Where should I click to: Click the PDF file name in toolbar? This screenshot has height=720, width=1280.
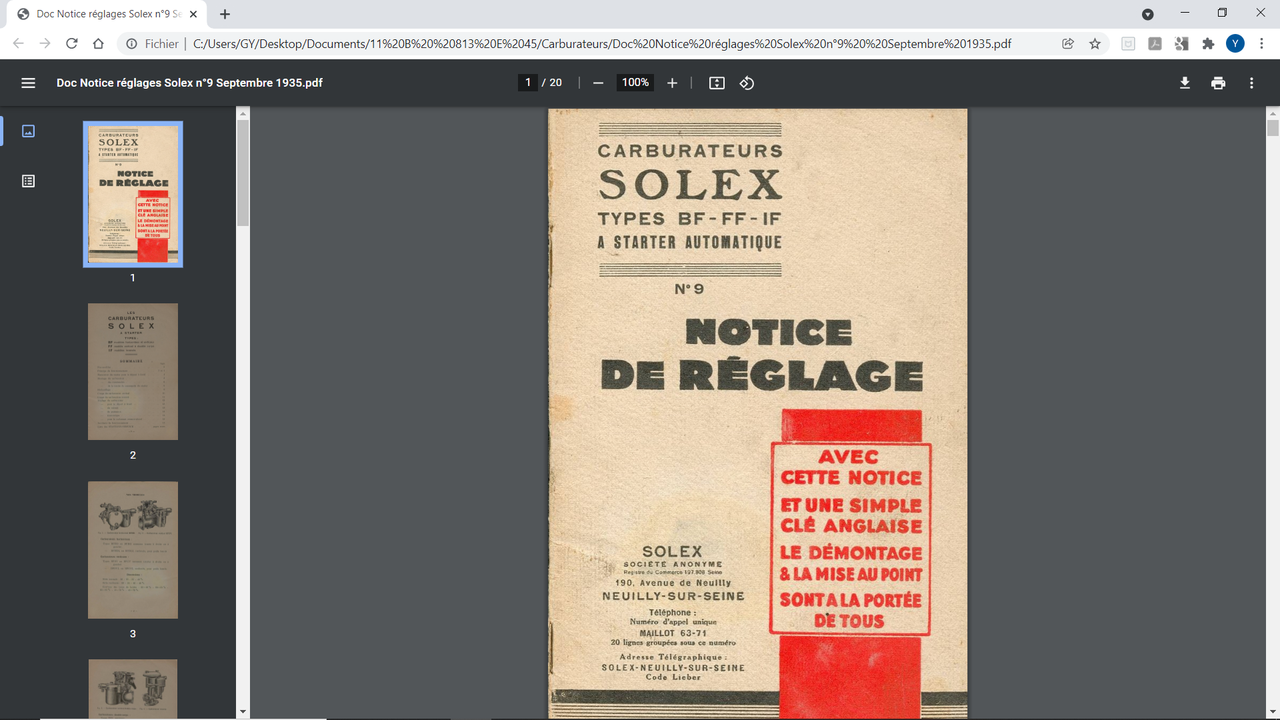(x=189, y=83)
